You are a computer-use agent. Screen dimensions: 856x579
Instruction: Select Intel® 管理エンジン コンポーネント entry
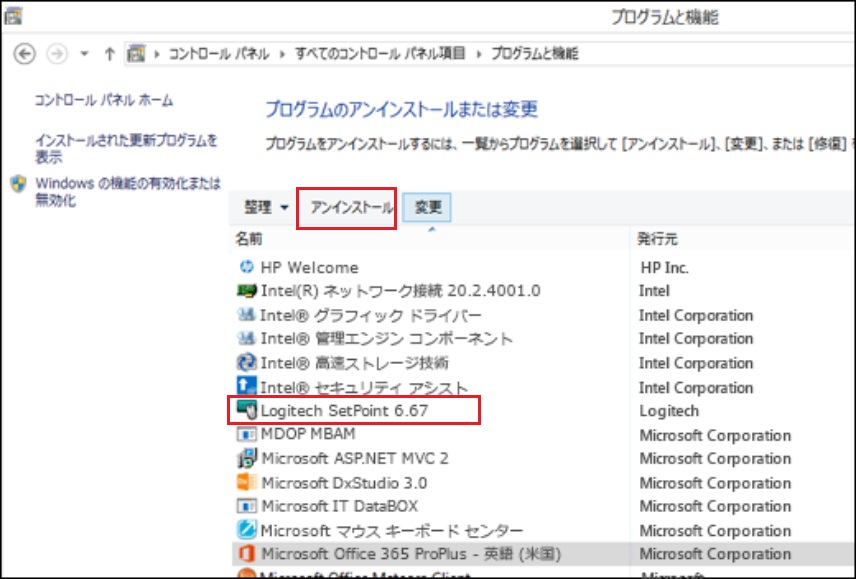pyautogui.click(x=387, y=339)
